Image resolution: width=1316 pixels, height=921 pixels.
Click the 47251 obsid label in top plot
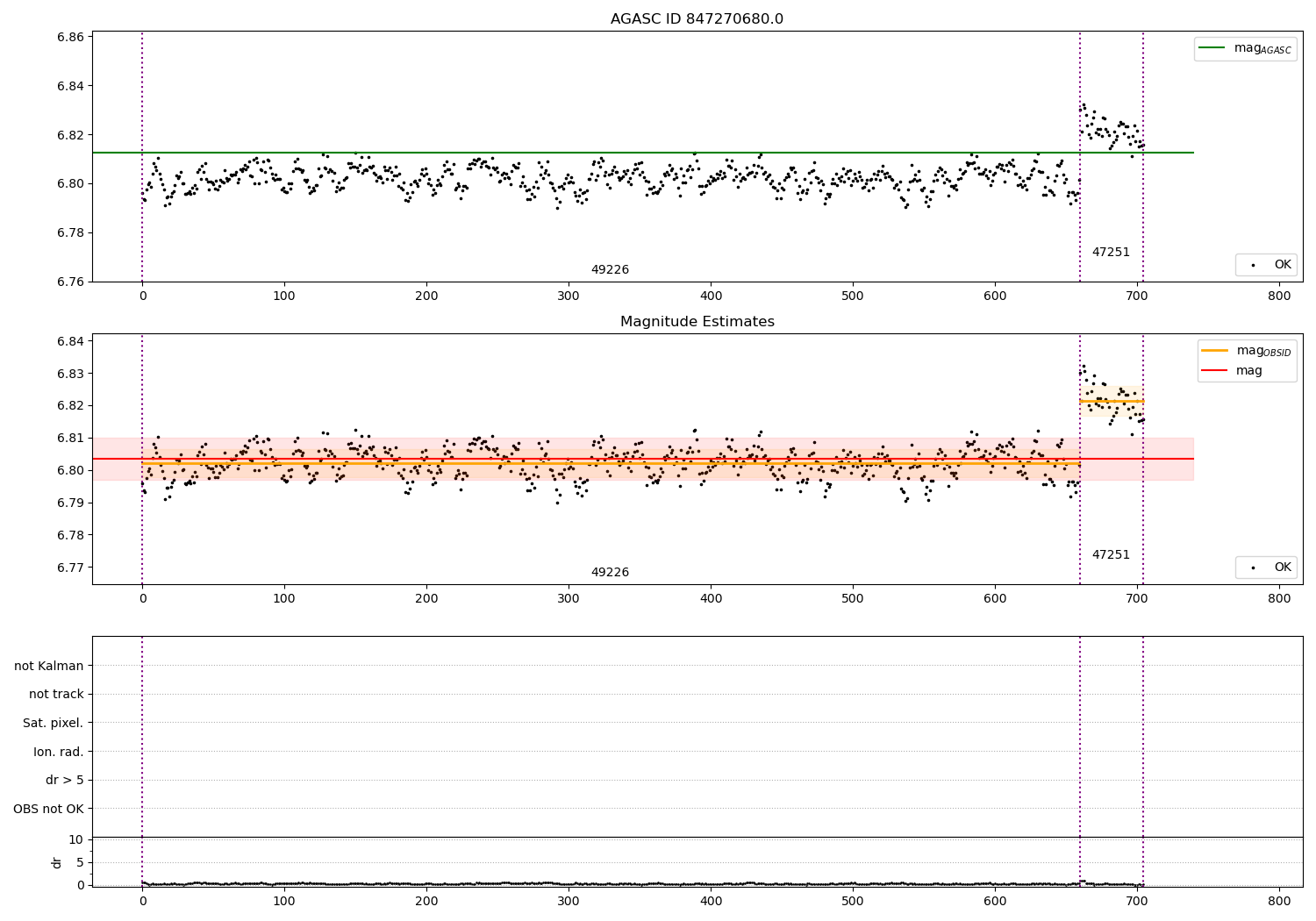[1111, 253]
